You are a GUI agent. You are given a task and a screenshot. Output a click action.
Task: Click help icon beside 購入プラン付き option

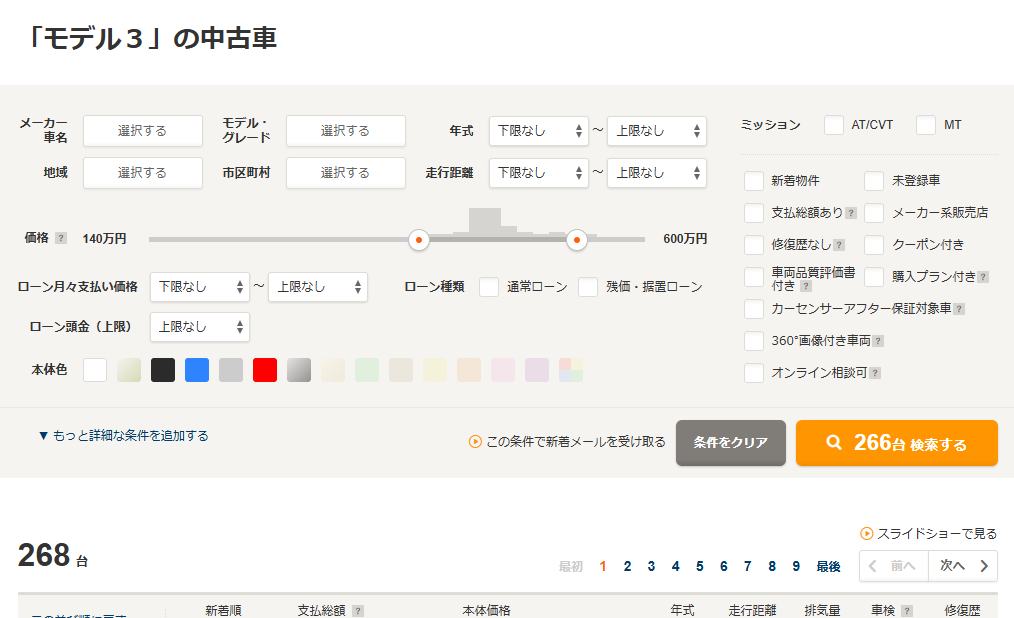click(x=983, y=277)
